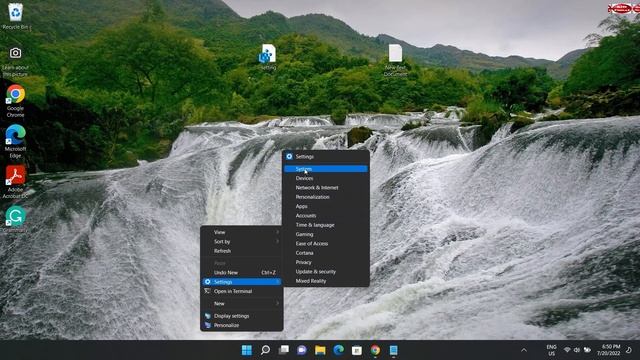Open Mixed Reality settings
This screenshot has height=360, width=640.
pos(326,281)
